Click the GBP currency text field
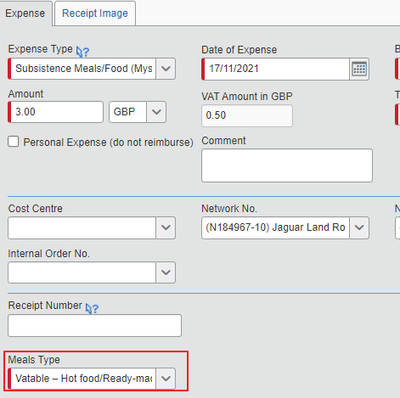This screenshot has width=400, height=398. pyautogui.click(x=128, y=112)
